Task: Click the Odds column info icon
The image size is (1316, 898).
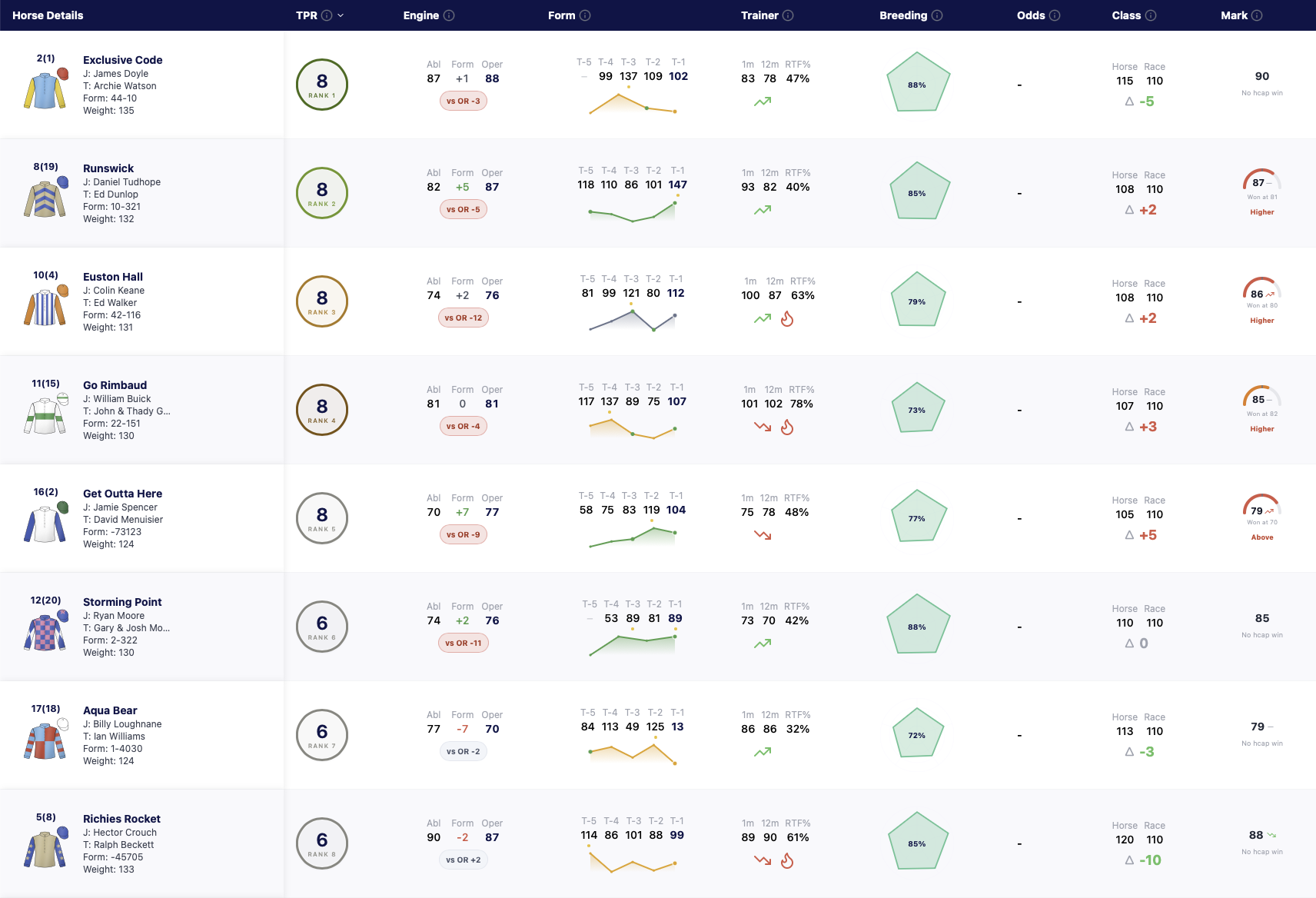Action: tap(1055, 15)
